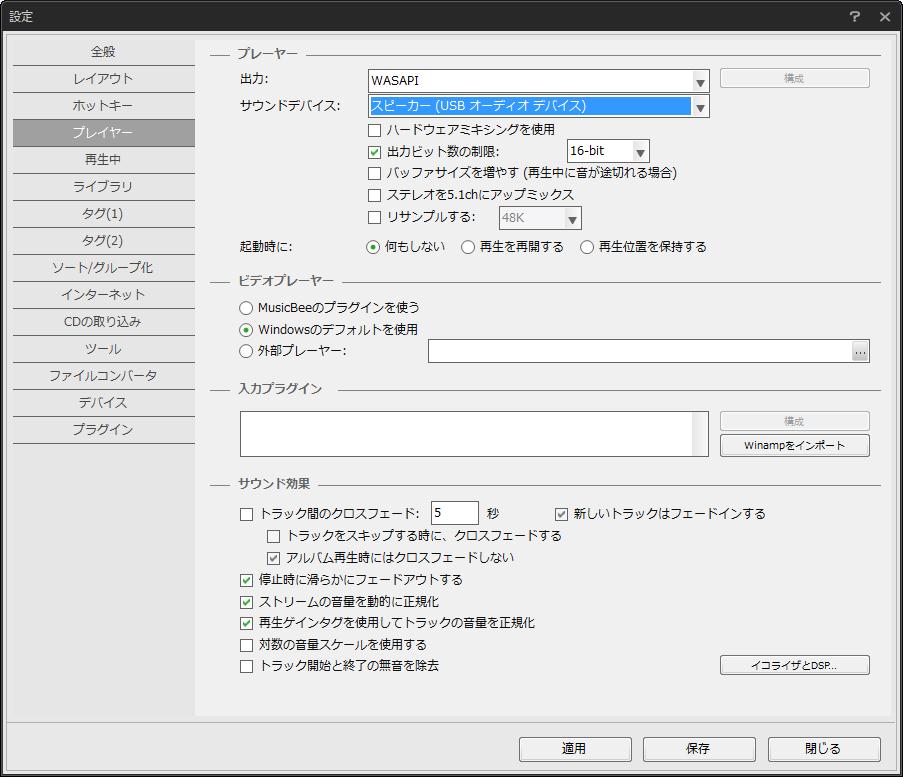Uncheck 停止時に滑らかにフェードアウトする
The height and width of the screenshot is (777, 903).
point(246,580)
